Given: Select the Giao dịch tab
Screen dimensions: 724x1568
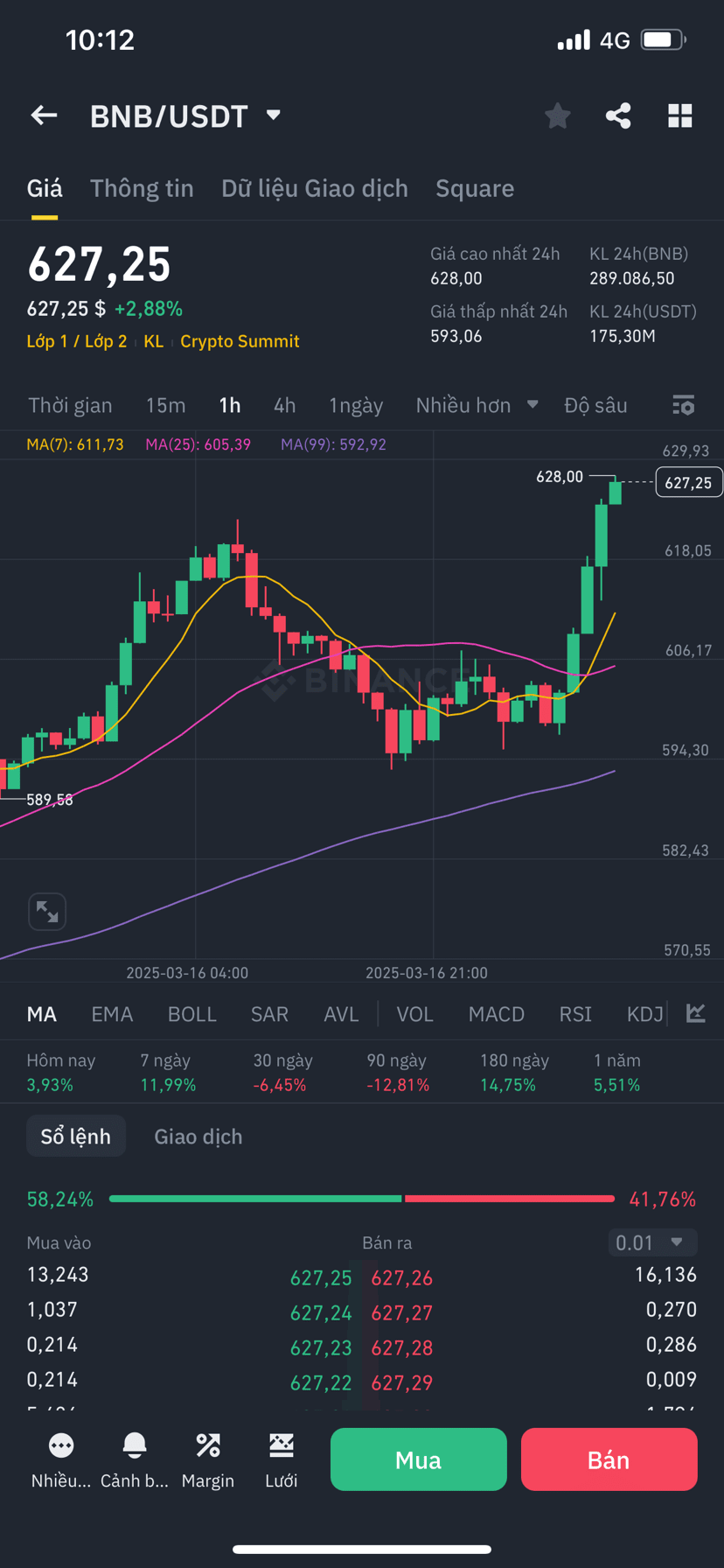Looking at the screenshot, I should pos(198,1136).
